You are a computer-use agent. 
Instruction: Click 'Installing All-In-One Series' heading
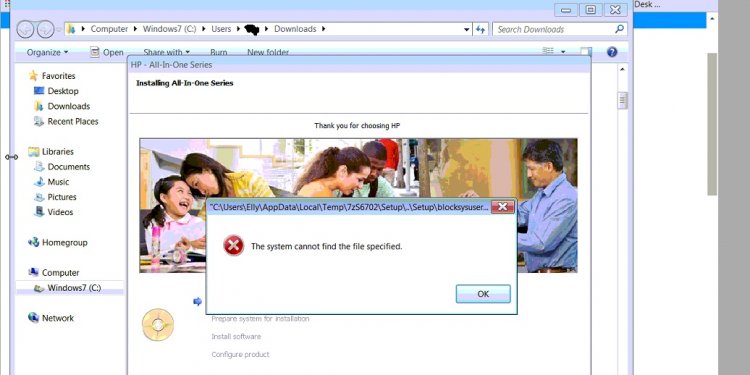click(x=185, y=83)
